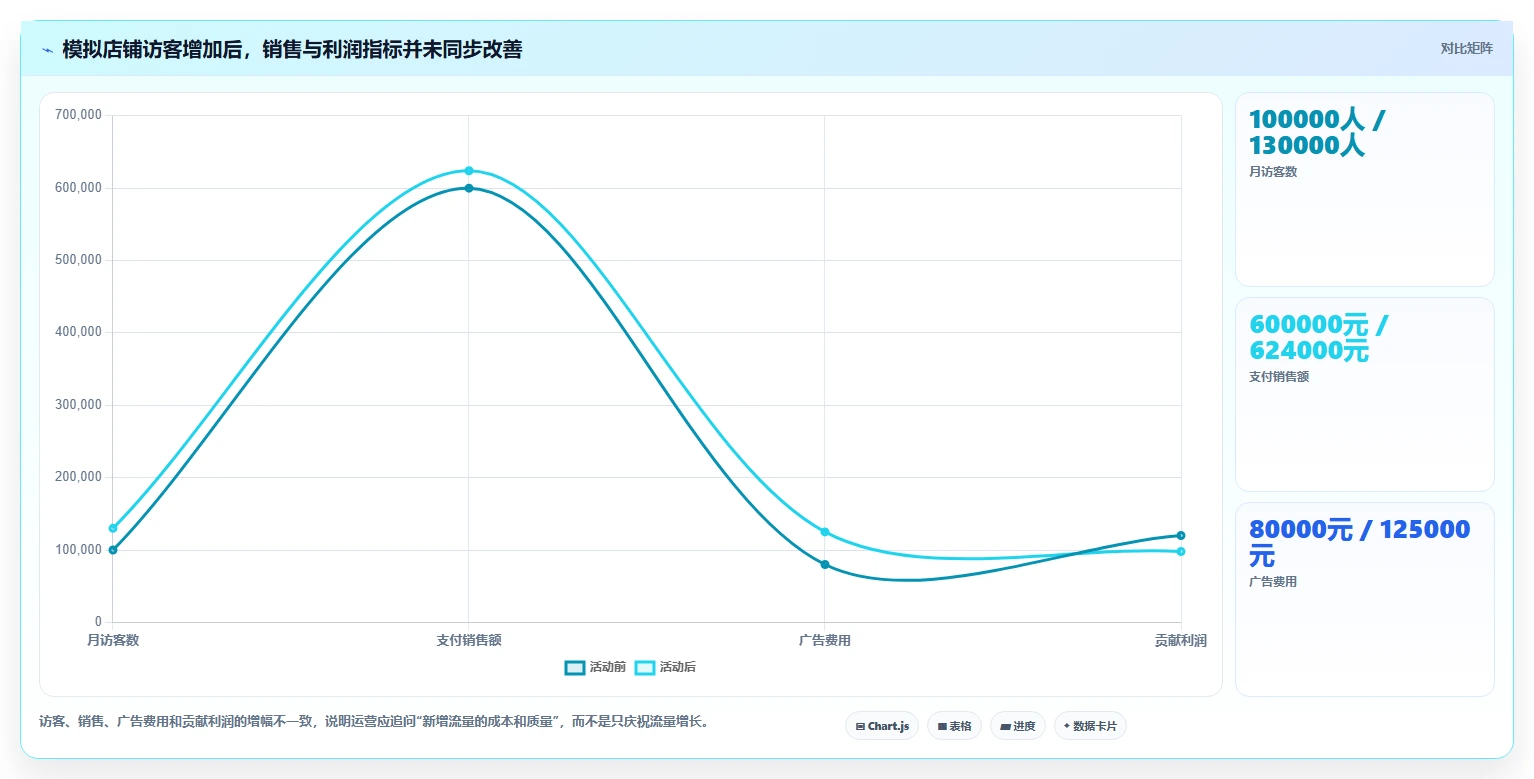The width and height of the screenshot is (1534, 779).
Task: Click the 500,000 y-axis value
Action: [78, 260]
